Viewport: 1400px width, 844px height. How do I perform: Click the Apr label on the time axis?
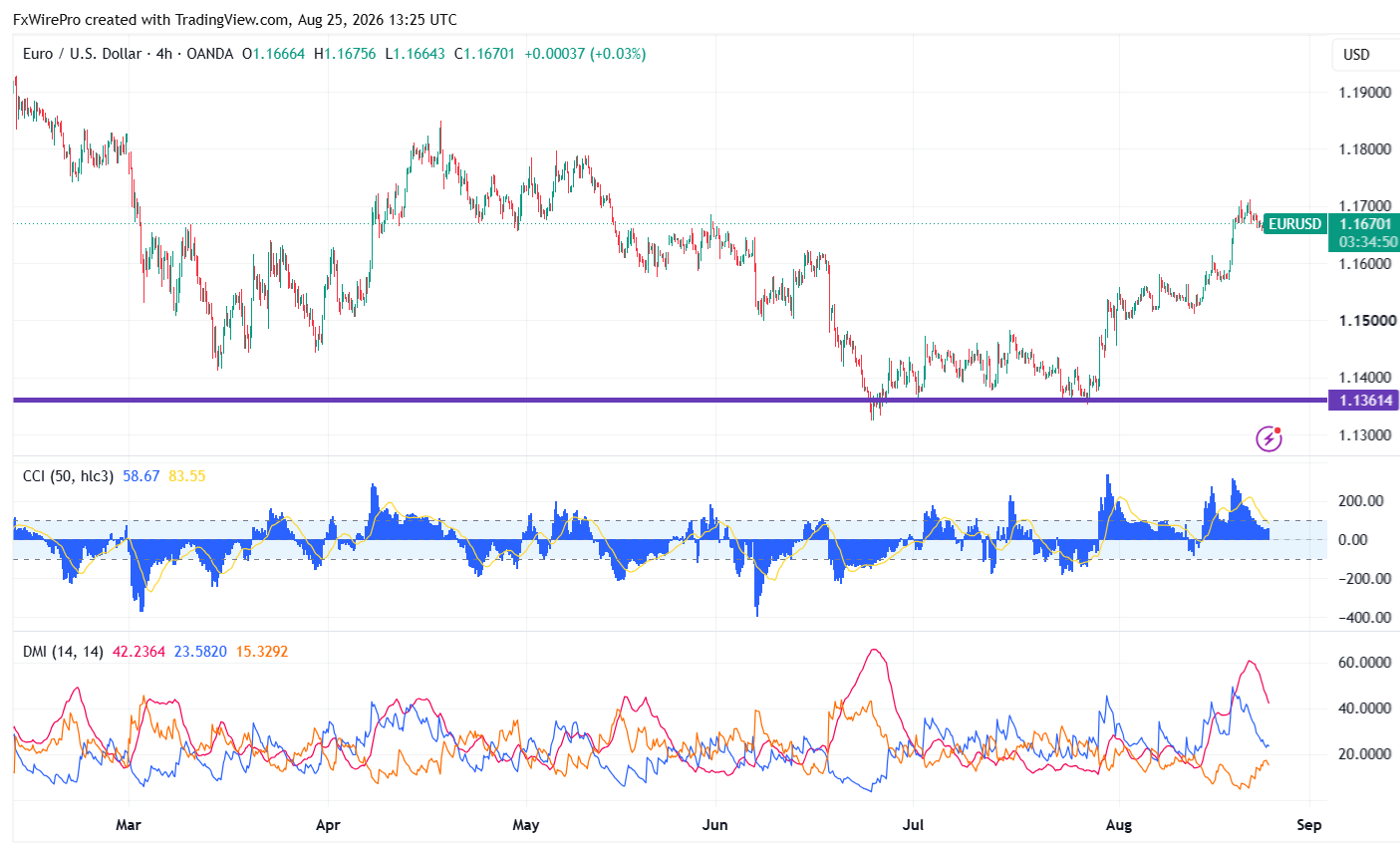pyautogui.click(x=327, y=825)
